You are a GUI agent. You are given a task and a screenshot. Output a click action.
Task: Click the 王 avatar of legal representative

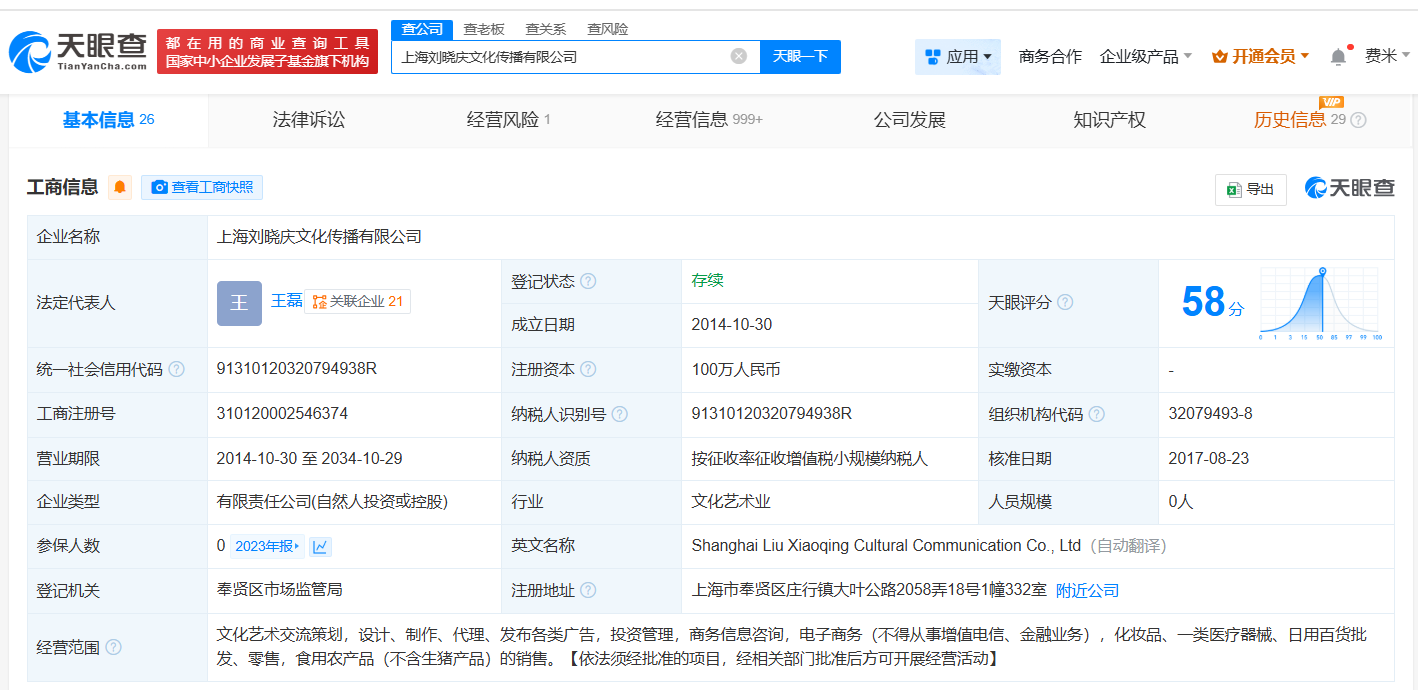coord(239,303)
